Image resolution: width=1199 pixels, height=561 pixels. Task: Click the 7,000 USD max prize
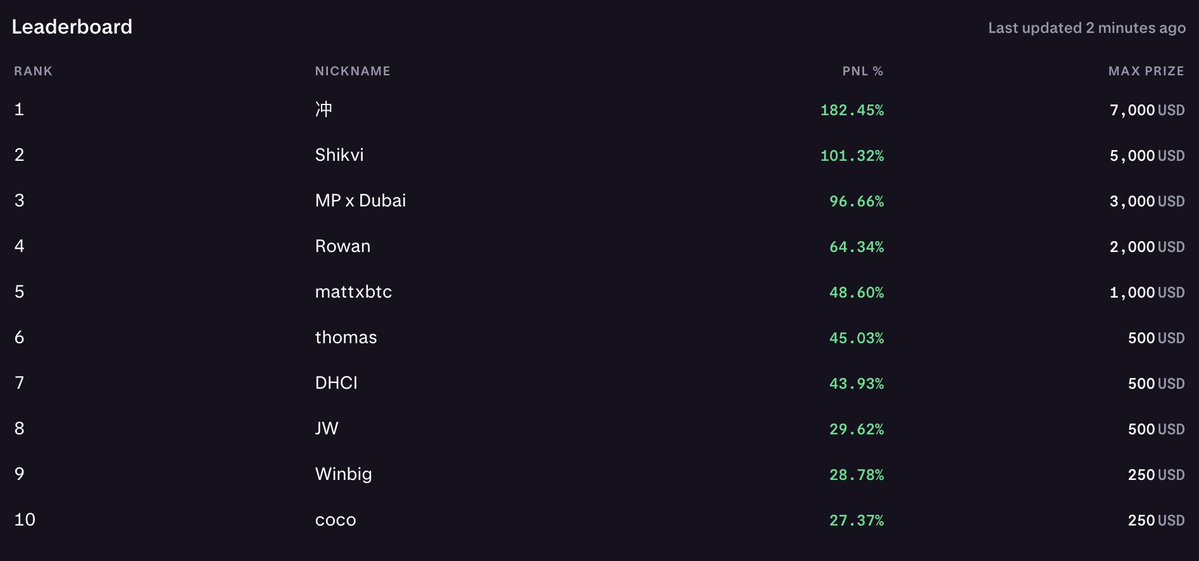1147,110
